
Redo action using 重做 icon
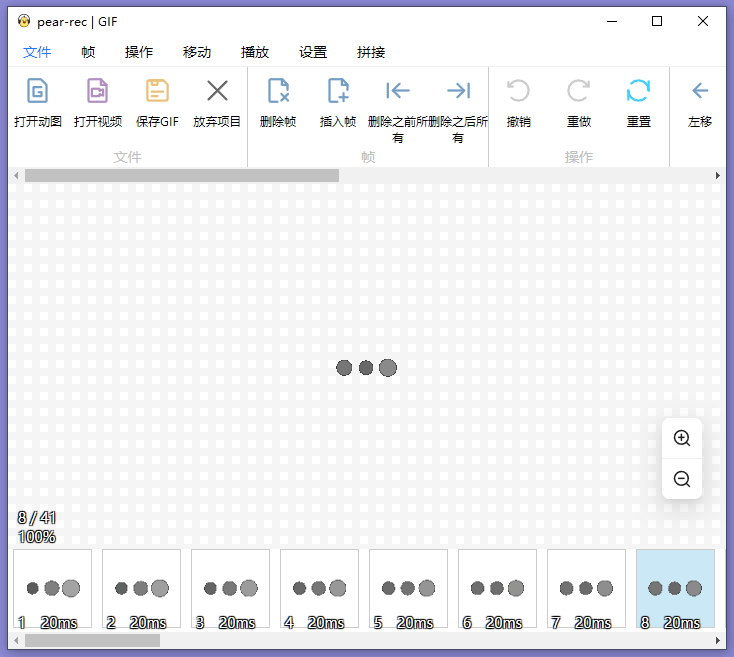click(x=579, y=91)
